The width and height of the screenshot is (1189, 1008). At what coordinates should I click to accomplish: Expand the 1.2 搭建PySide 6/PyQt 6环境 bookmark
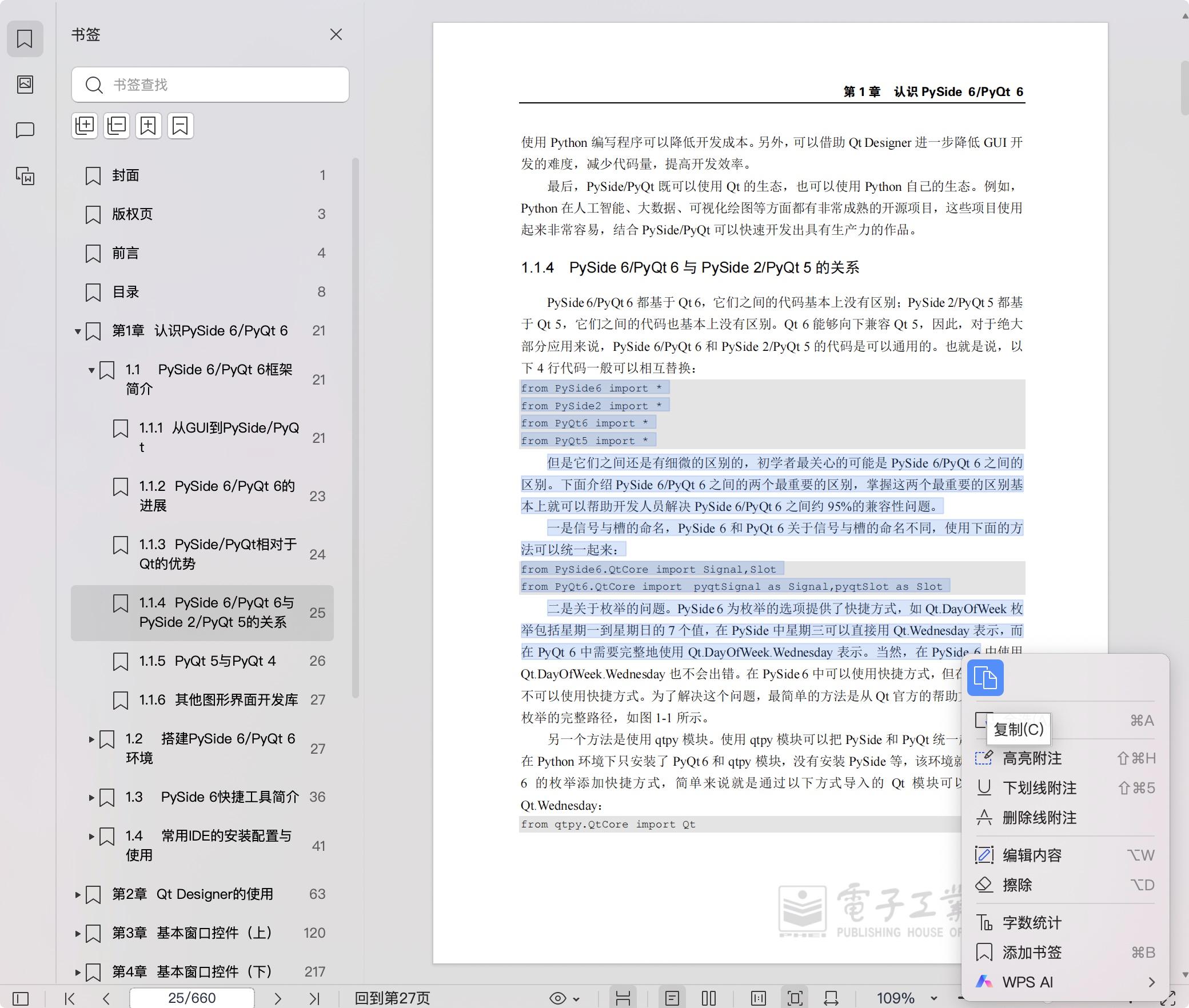click(93, 739)
